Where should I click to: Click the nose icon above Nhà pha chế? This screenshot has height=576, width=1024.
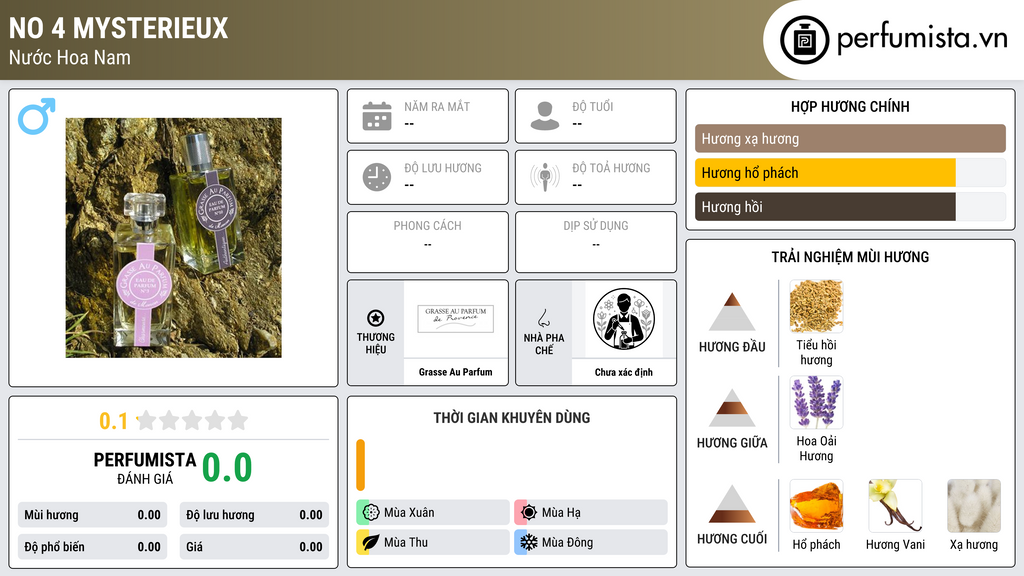[x=543, y=318]
